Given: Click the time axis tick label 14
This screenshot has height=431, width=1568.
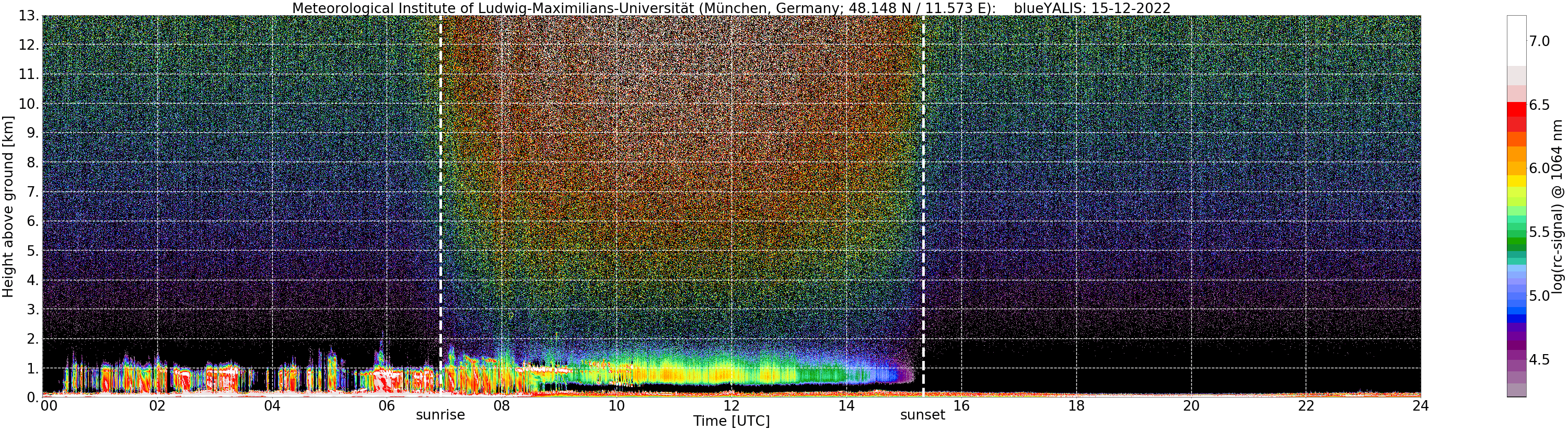Looking at the screenshot, I should [846, 406].
